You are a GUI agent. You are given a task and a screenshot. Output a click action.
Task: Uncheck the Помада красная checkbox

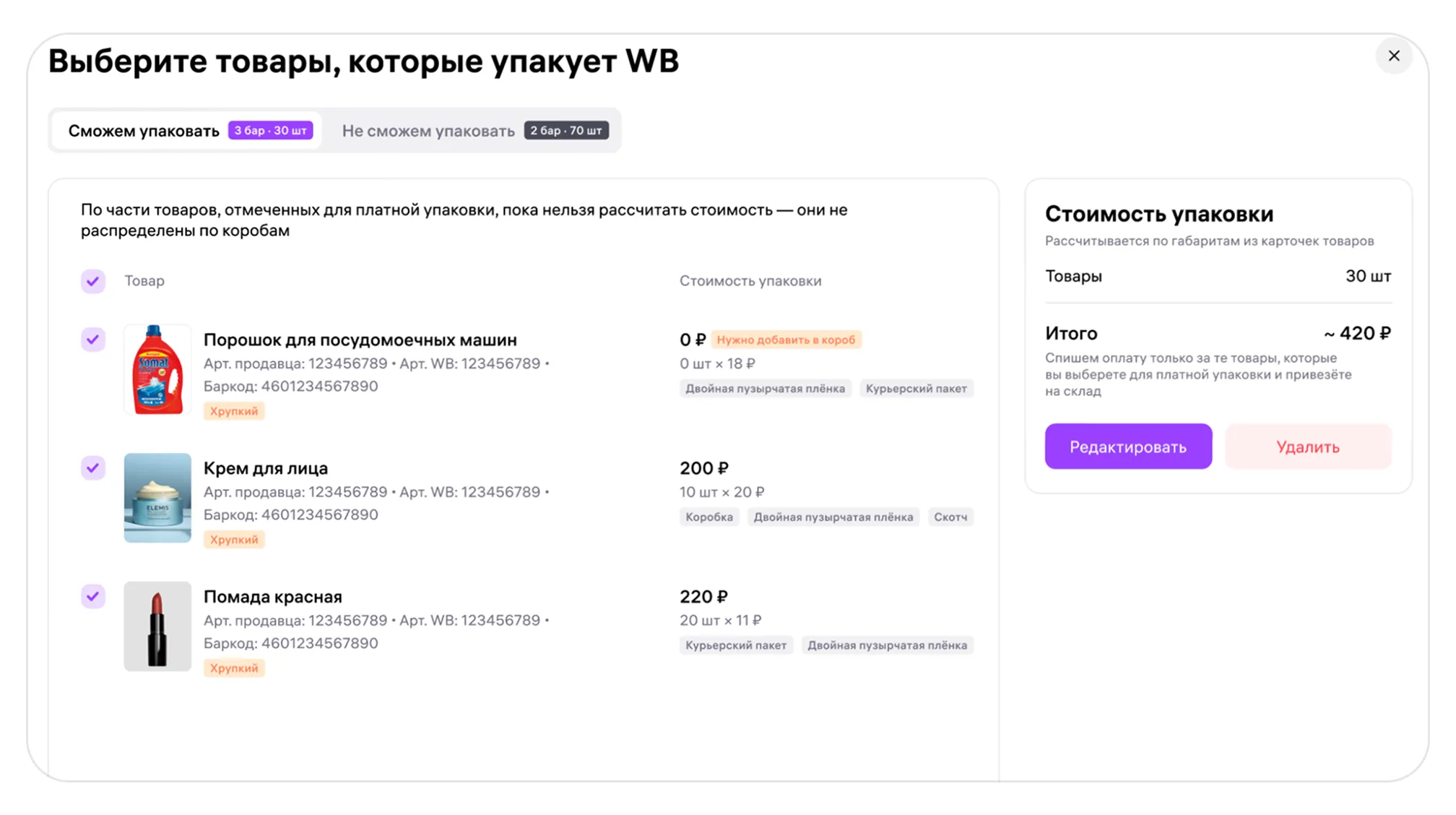click(x=93, y=596)
